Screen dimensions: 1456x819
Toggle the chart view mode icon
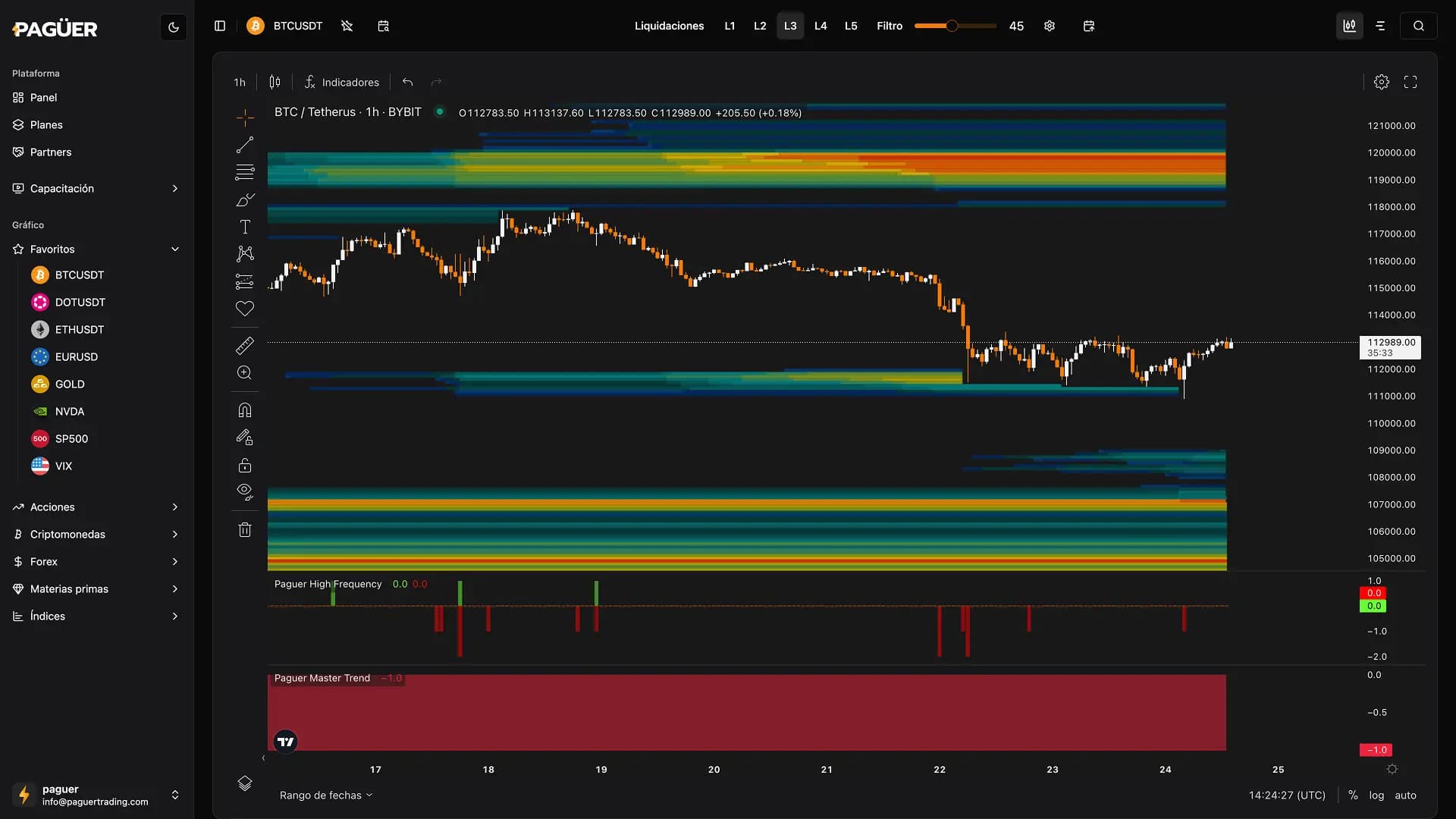pos(1350,26)
